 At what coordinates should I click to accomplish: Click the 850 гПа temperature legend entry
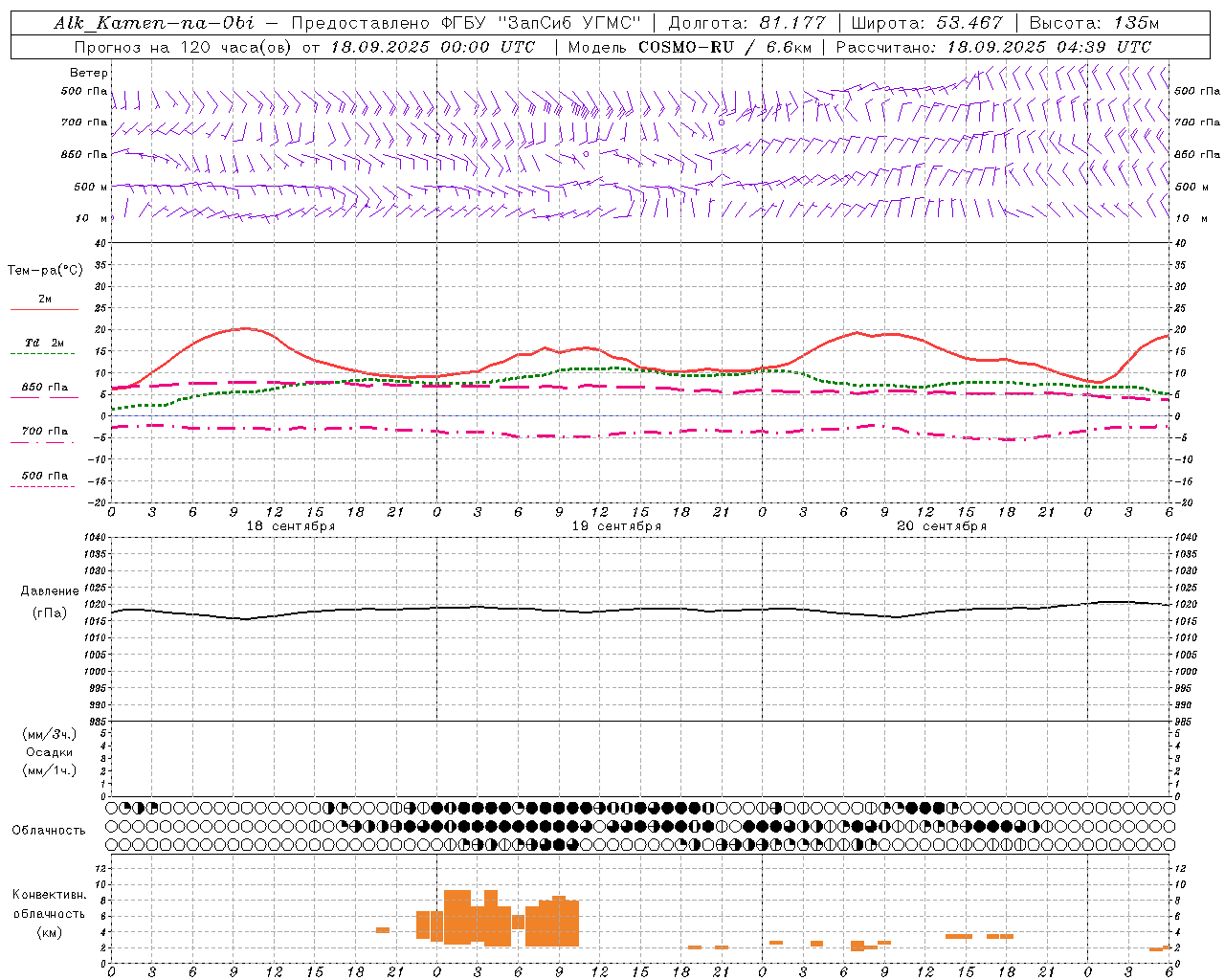point(44,387)
